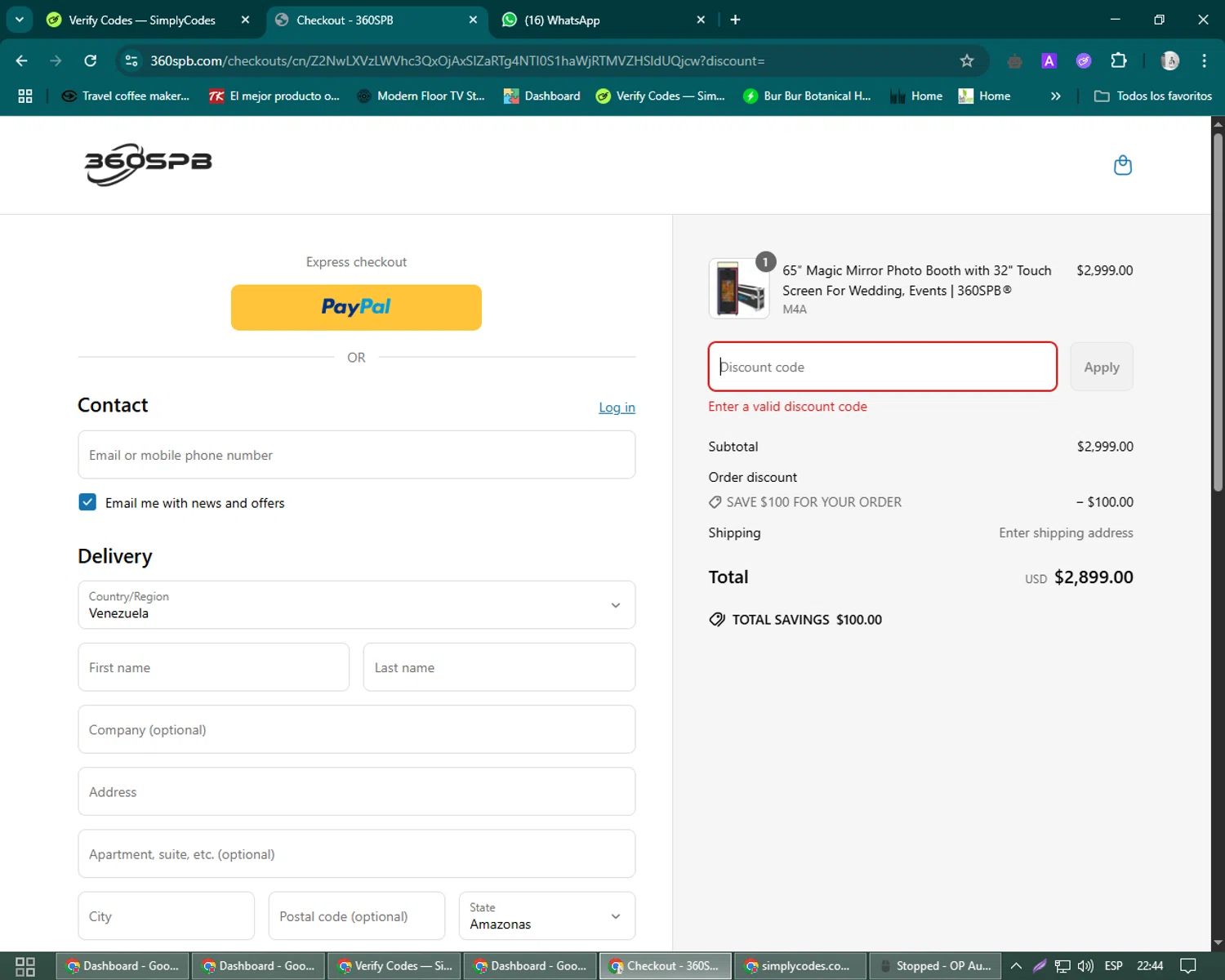
Task: Click the Address field
Action: coord(357,791)
